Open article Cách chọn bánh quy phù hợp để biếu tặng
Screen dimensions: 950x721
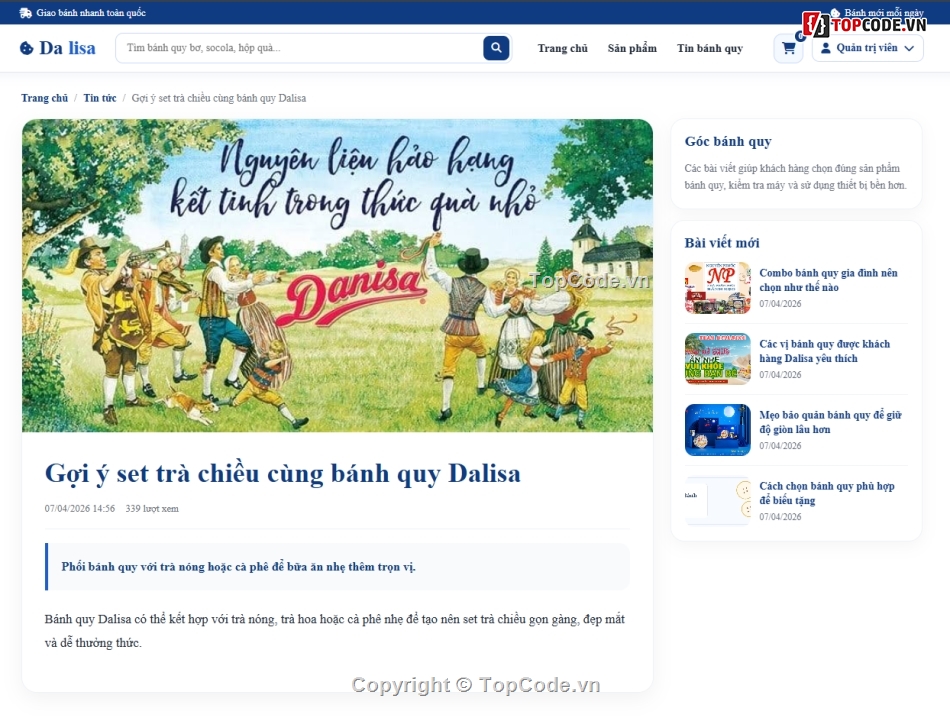[826, 493]
